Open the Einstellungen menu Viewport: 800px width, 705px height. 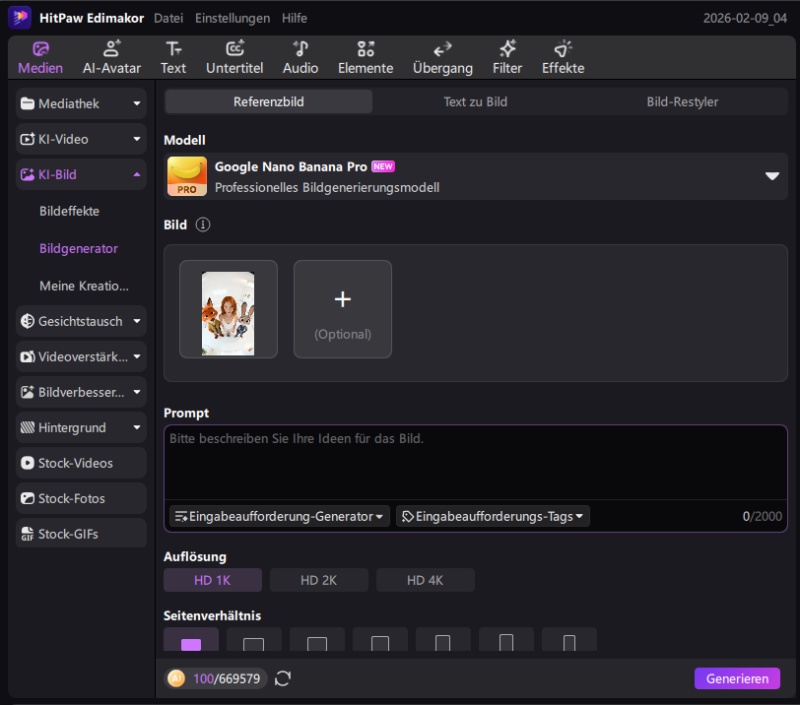click(232, 18)
